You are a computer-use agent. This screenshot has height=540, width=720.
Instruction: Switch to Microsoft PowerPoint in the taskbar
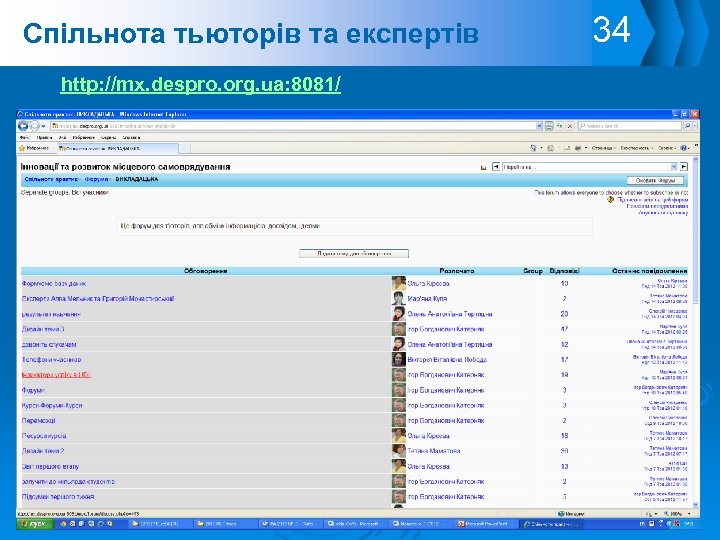coord(487,523)
